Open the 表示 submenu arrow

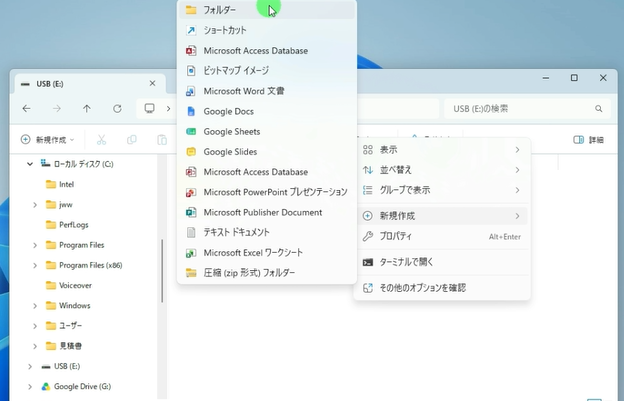click(x=517, y=150)
